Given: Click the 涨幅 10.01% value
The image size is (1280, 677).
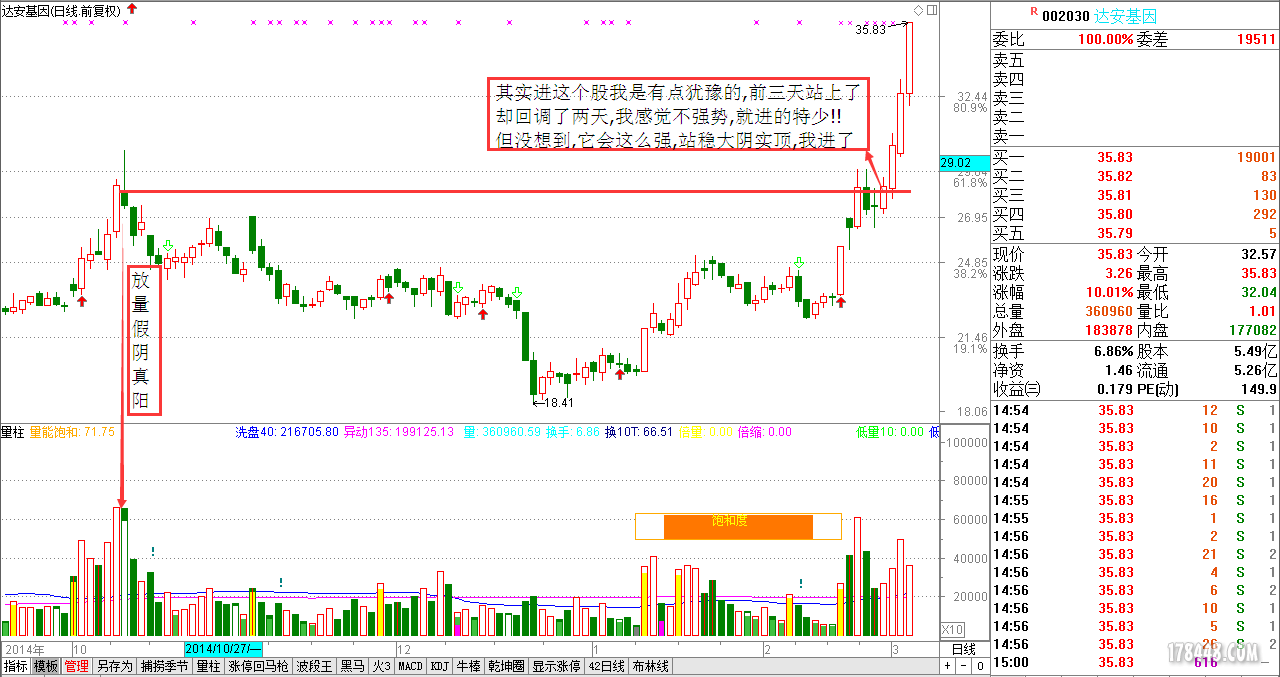Looking at the screenshot, I should 1108,293.
